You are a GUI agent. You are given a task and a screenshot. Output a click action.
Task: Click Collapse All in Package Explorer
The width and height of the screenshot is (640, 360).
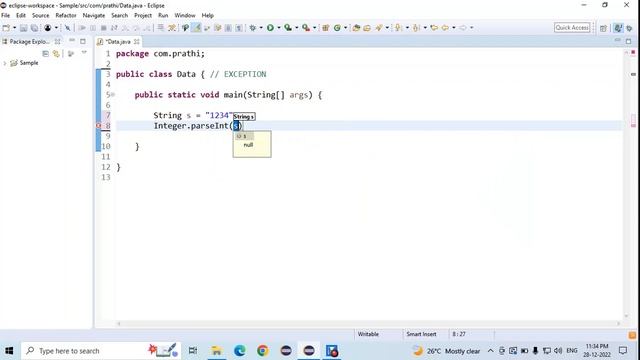click(45, 54)
